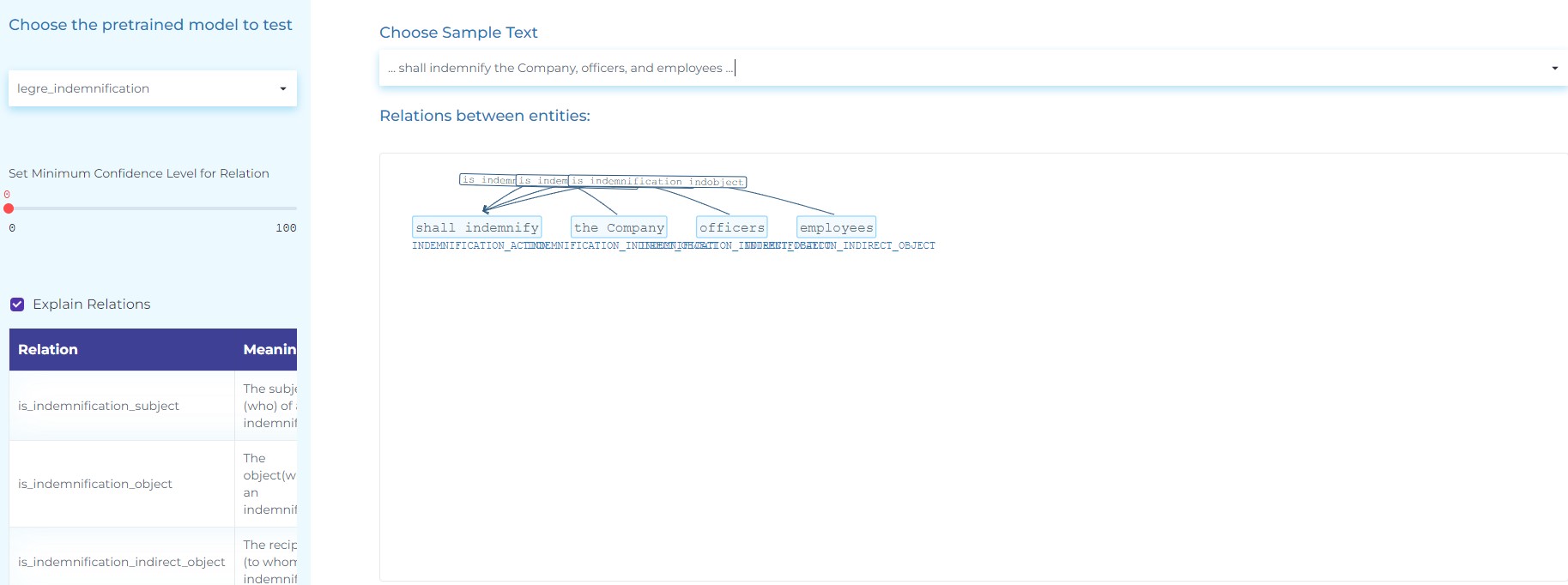Open the Choose Sample Text dropdown
Image resolution: width=1568 pixels, height=585 pixels.
coord(973,68)
